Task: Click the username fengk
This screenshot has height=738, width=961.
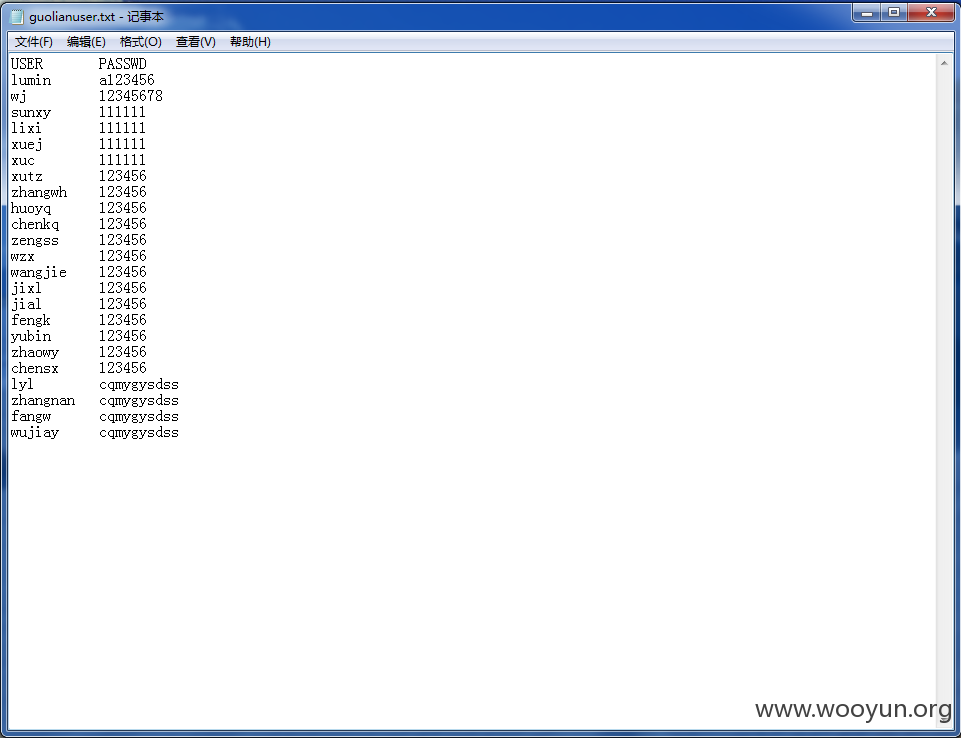Action: pyautogui.click(x=31, y=320)
